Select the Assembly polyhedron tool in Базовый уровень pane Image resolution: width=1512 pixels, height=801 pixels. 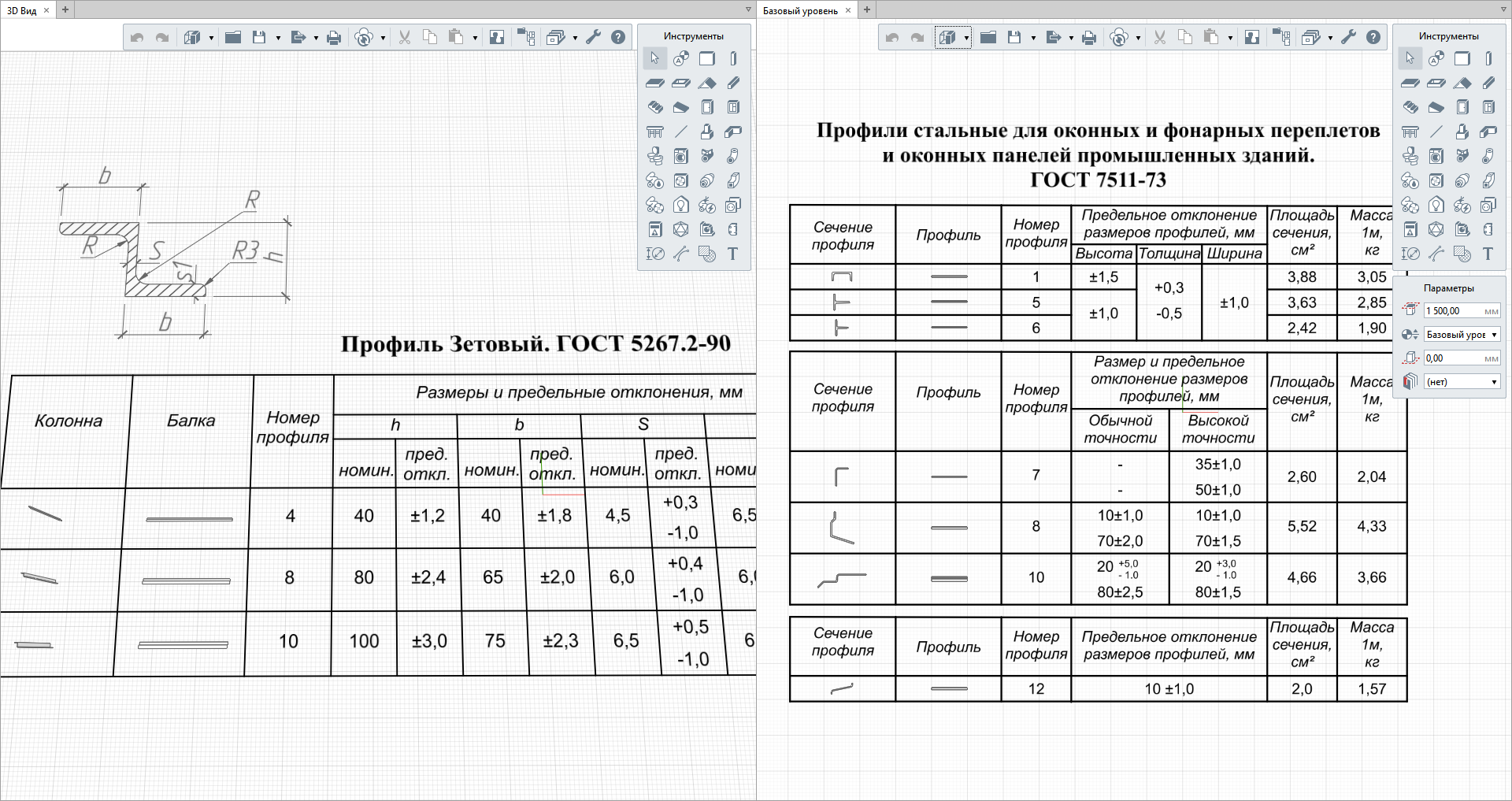tap(1436, 229)
